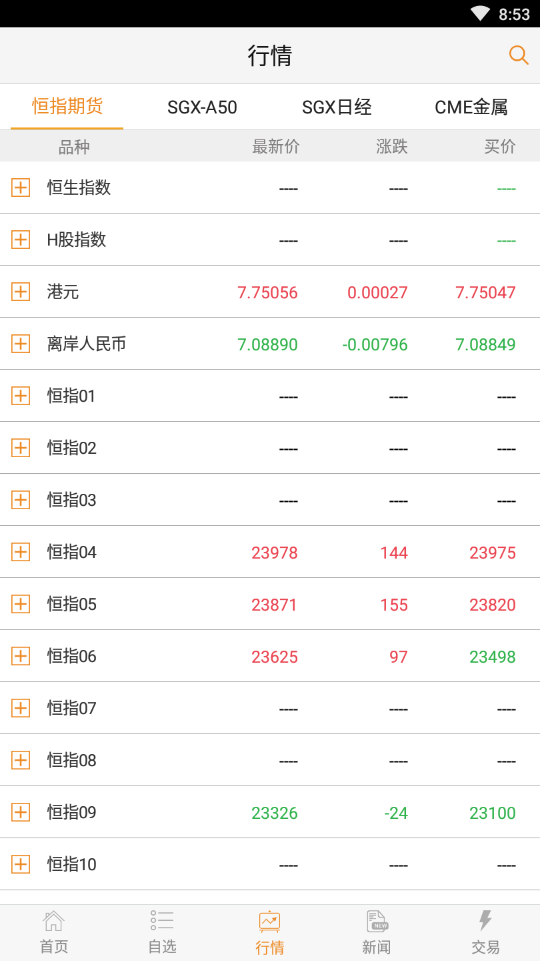
Task: Select the 行情 market chart icon
Action: (x=270, y=921)
